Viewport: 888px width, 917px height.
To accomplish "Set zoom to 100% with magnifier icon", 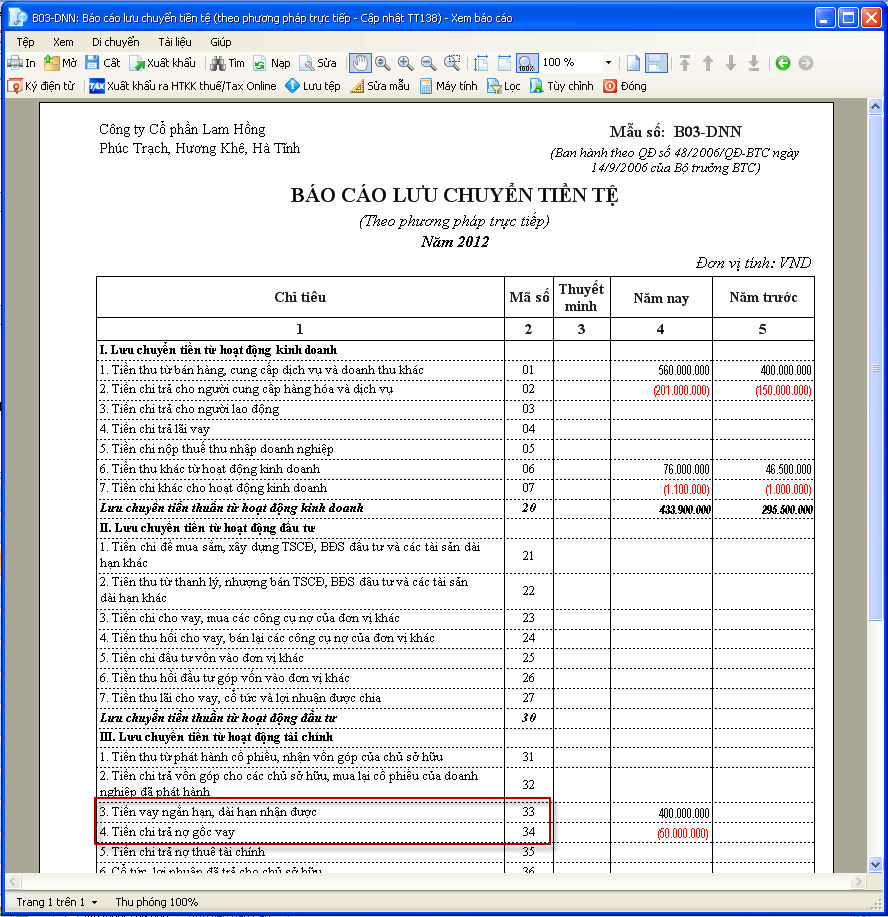I will 526,63.
